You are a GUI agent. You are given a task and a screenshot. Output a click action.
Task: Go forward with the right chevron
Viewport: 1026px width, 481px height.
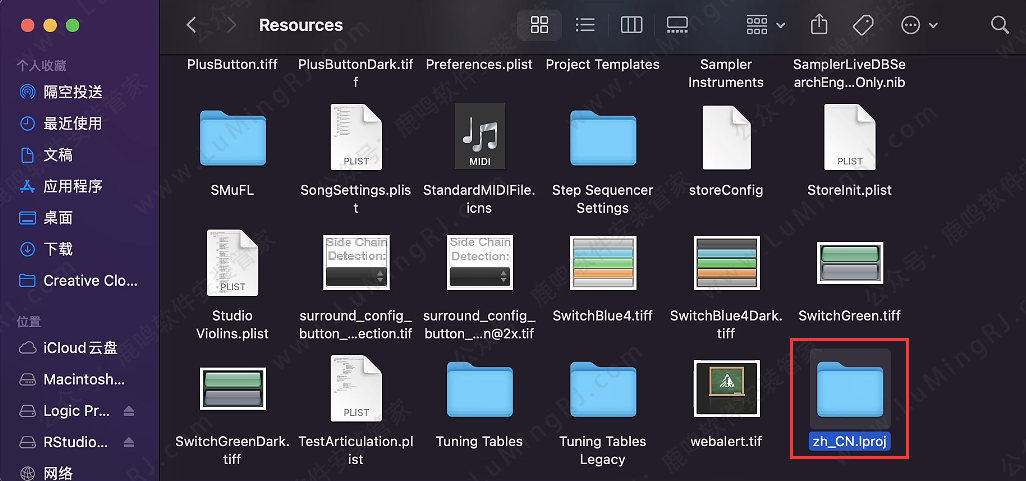231,25
